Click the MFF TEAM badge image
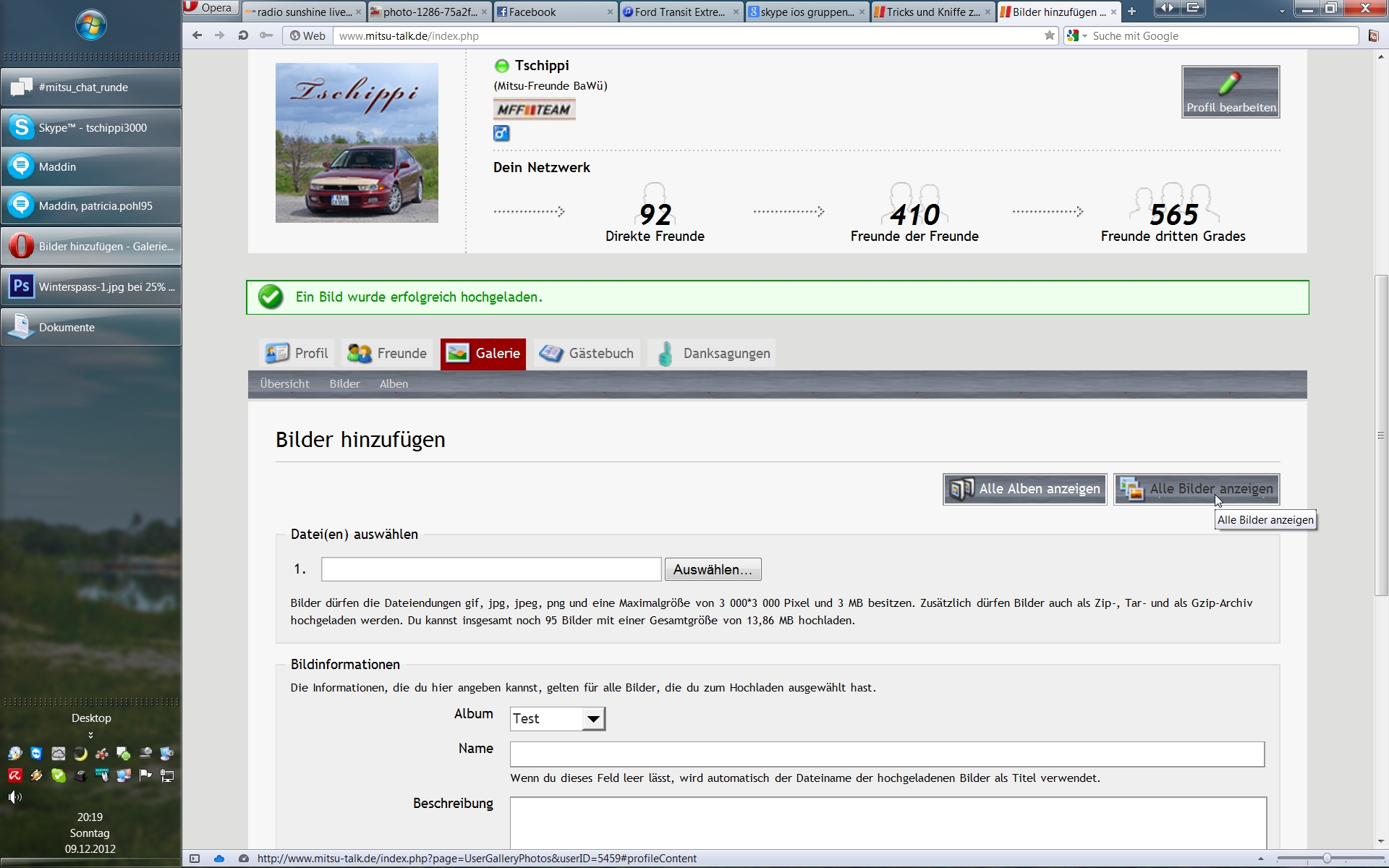Image resolution: width=1389 pixels, height=868 pixels. [x=535, y=109]
